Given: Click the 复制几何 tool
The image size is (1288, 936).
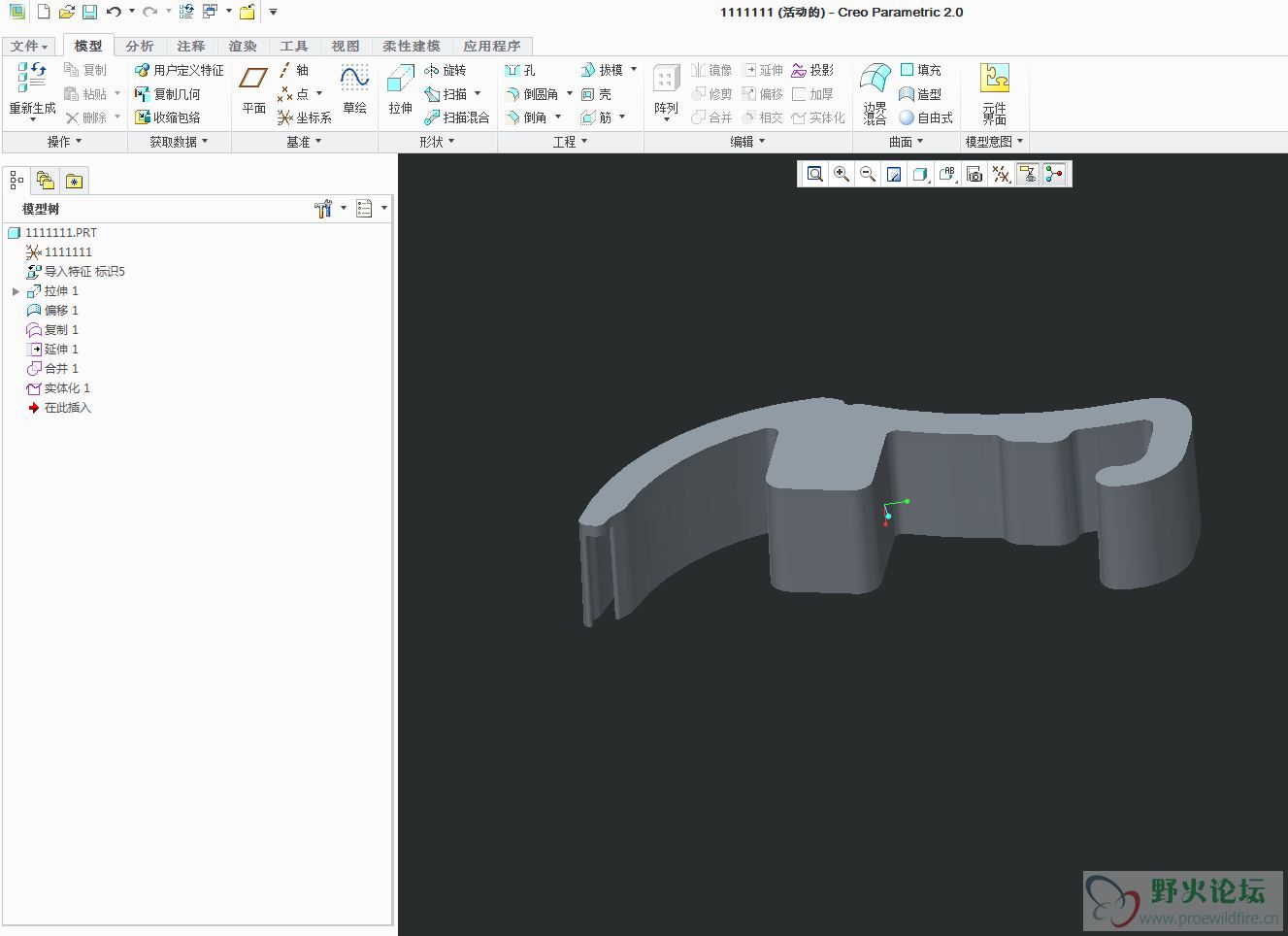Looking at the screenshot, I should pyautogui.click(x=168, y=94).
